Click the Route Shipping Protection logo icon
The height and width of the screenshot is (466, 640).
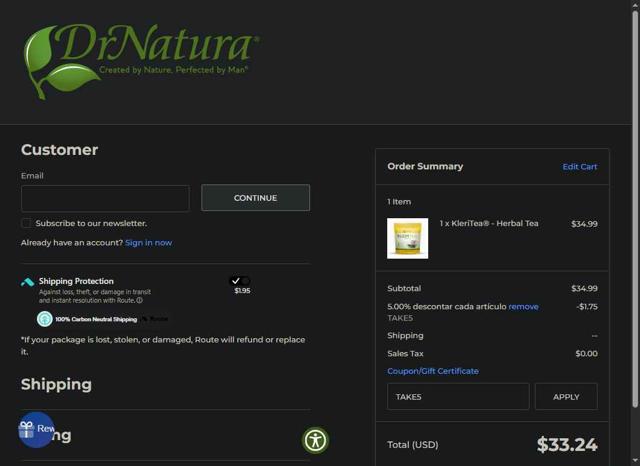[27, 282]
